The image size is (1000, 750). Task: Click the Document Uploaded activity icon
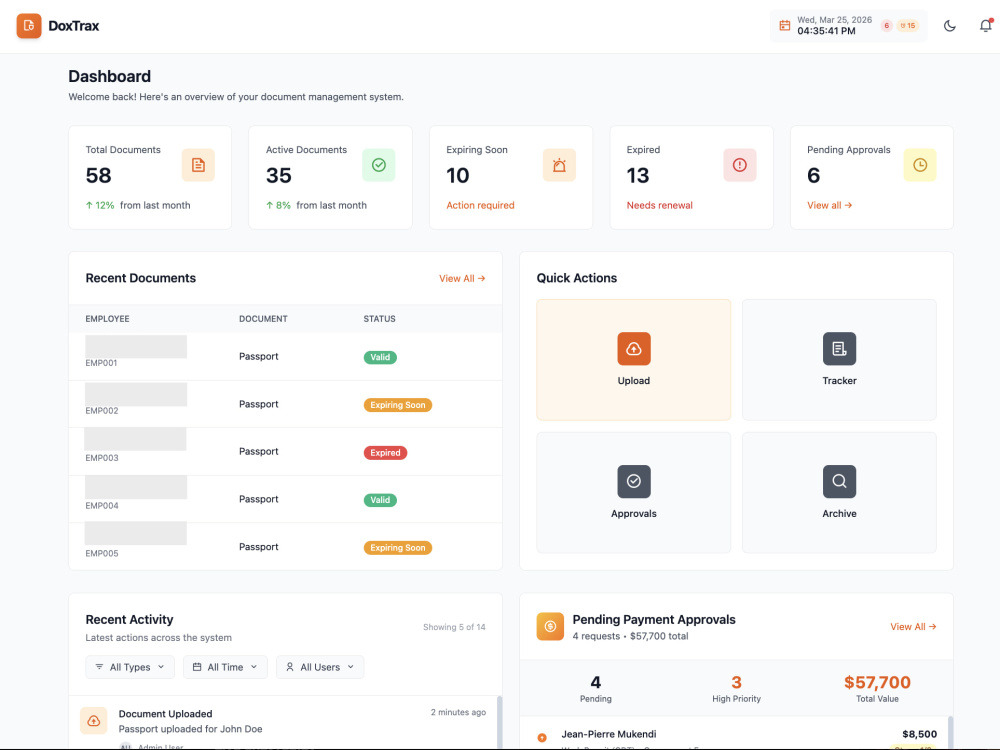[94, 721]
